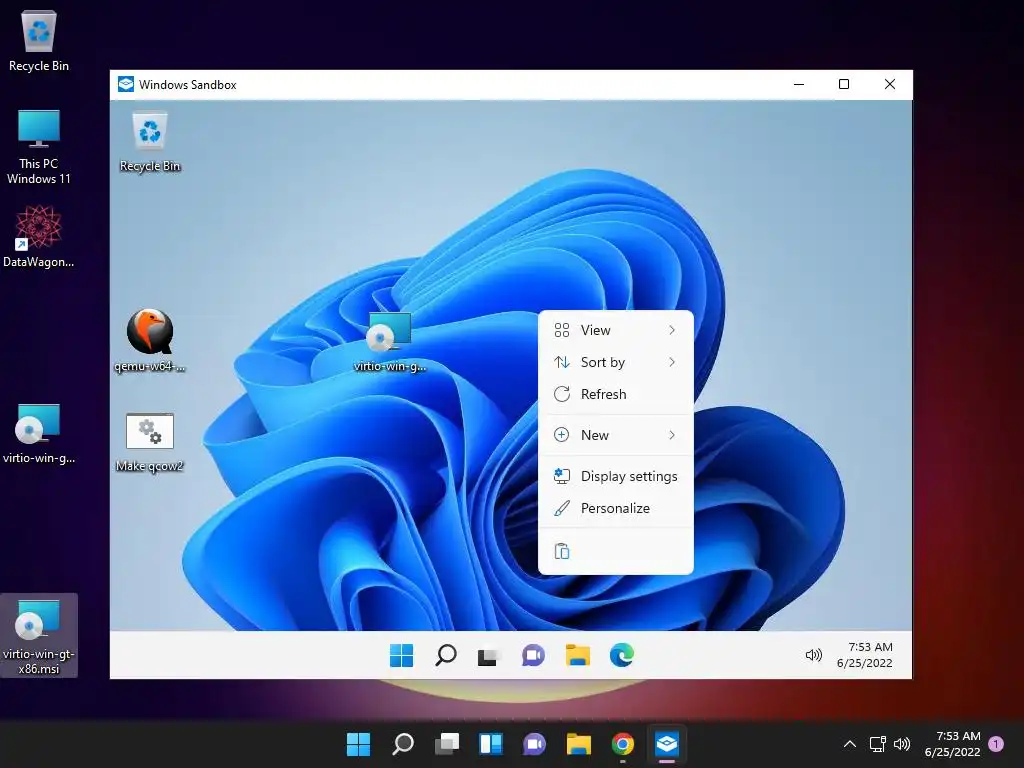Select virtio-win-g... icon on host desktop
This screenshot has width=1024, height=768.
pos(39,434)
